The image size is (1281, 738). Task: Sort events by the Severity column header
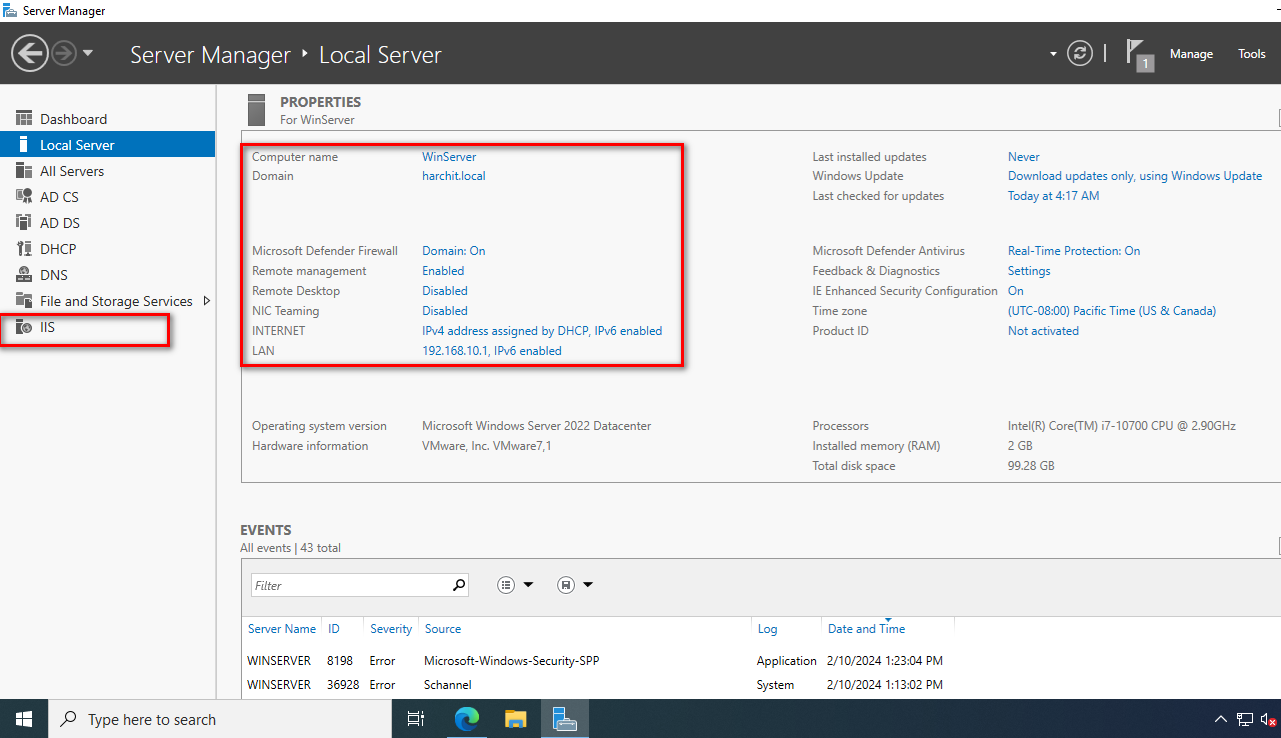(x=390, y=629)
